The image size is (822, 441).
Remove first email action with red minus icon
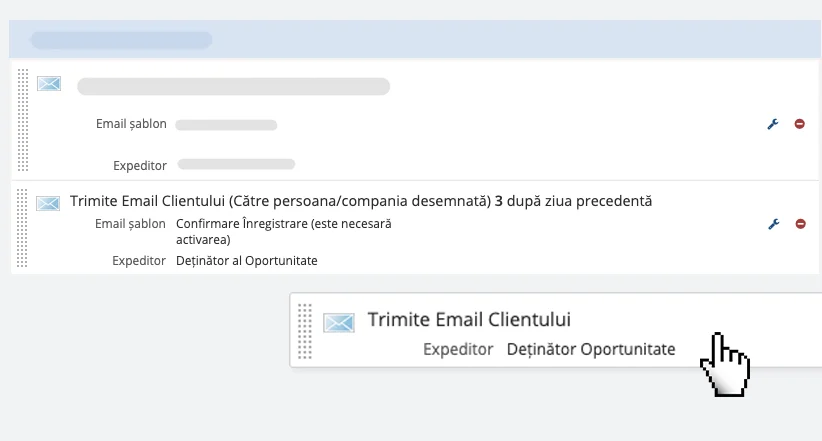pyautogui.click(x=799, y=124)
